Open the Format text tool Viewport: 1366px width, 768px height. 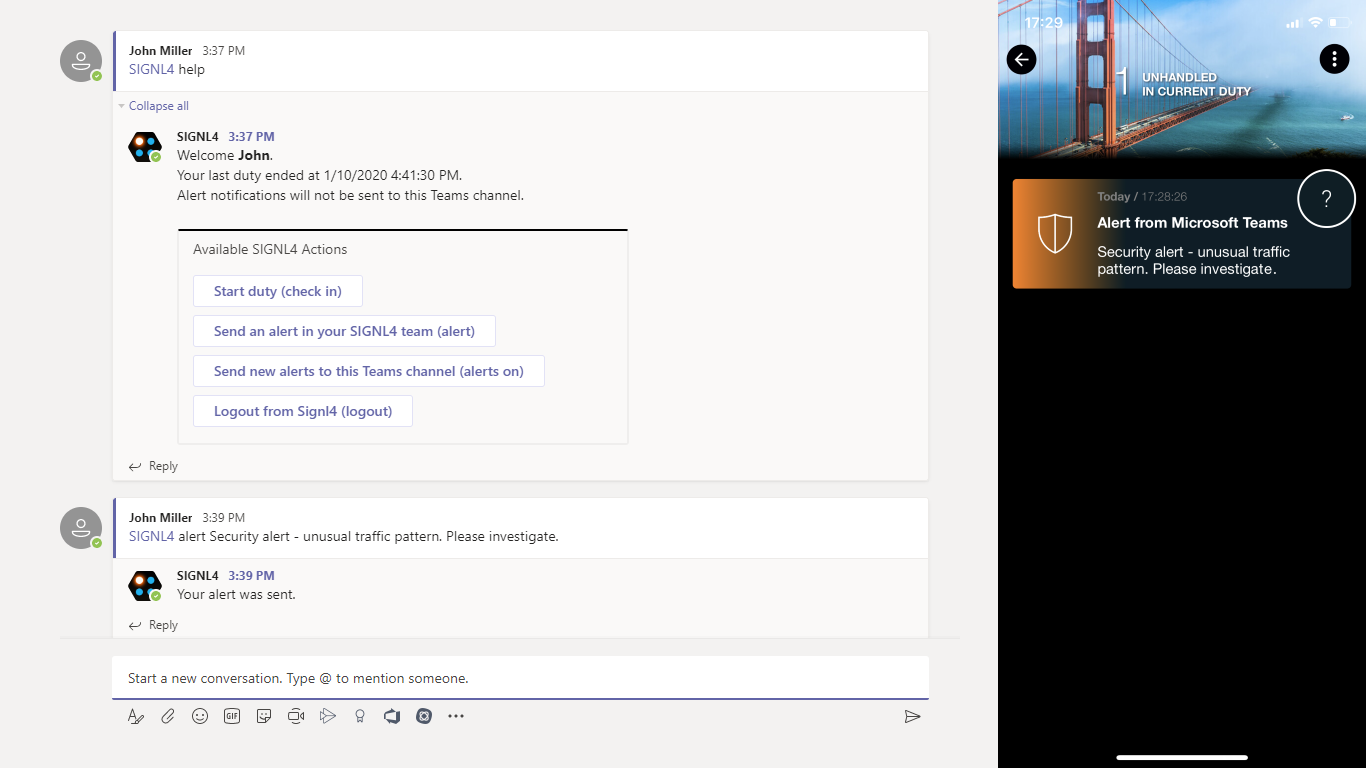136,716
